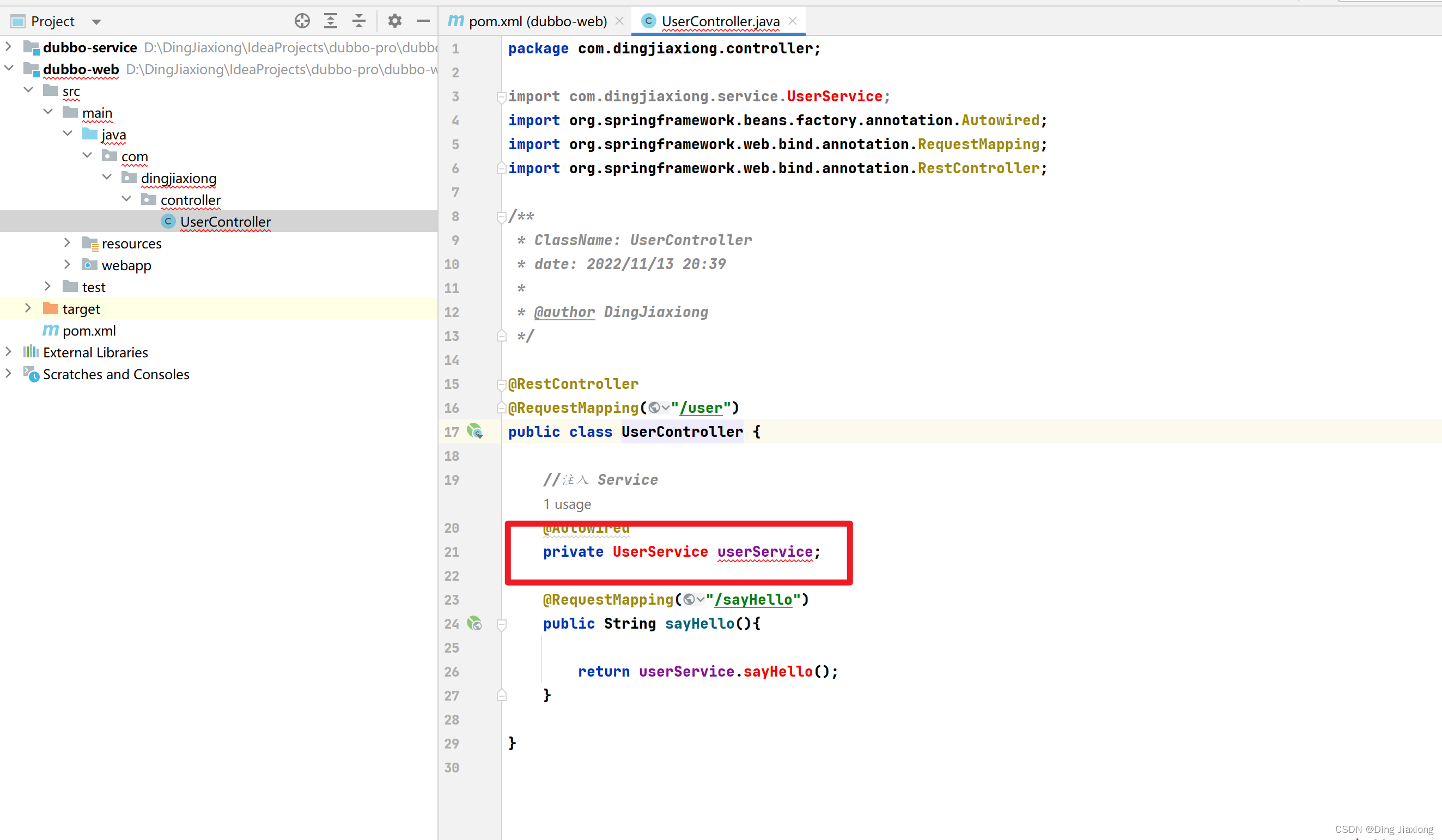
Task: Select the webapp folder row
Action: [218, 265]
